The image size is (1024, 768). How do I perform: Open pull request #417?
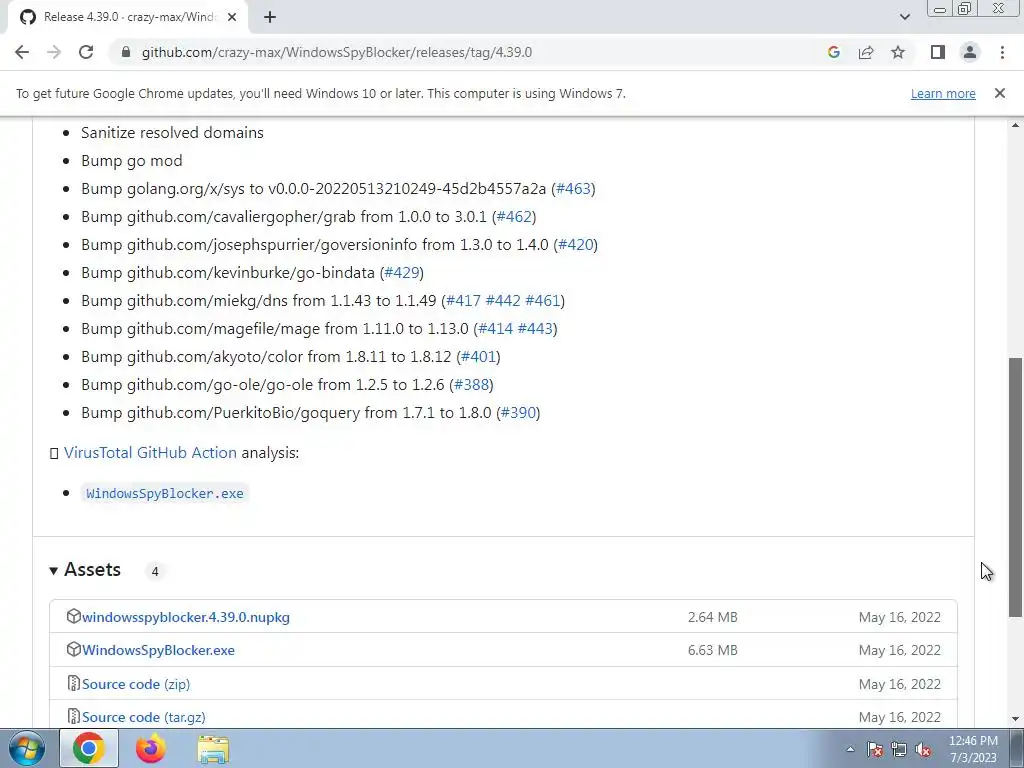tap(463, 301)
